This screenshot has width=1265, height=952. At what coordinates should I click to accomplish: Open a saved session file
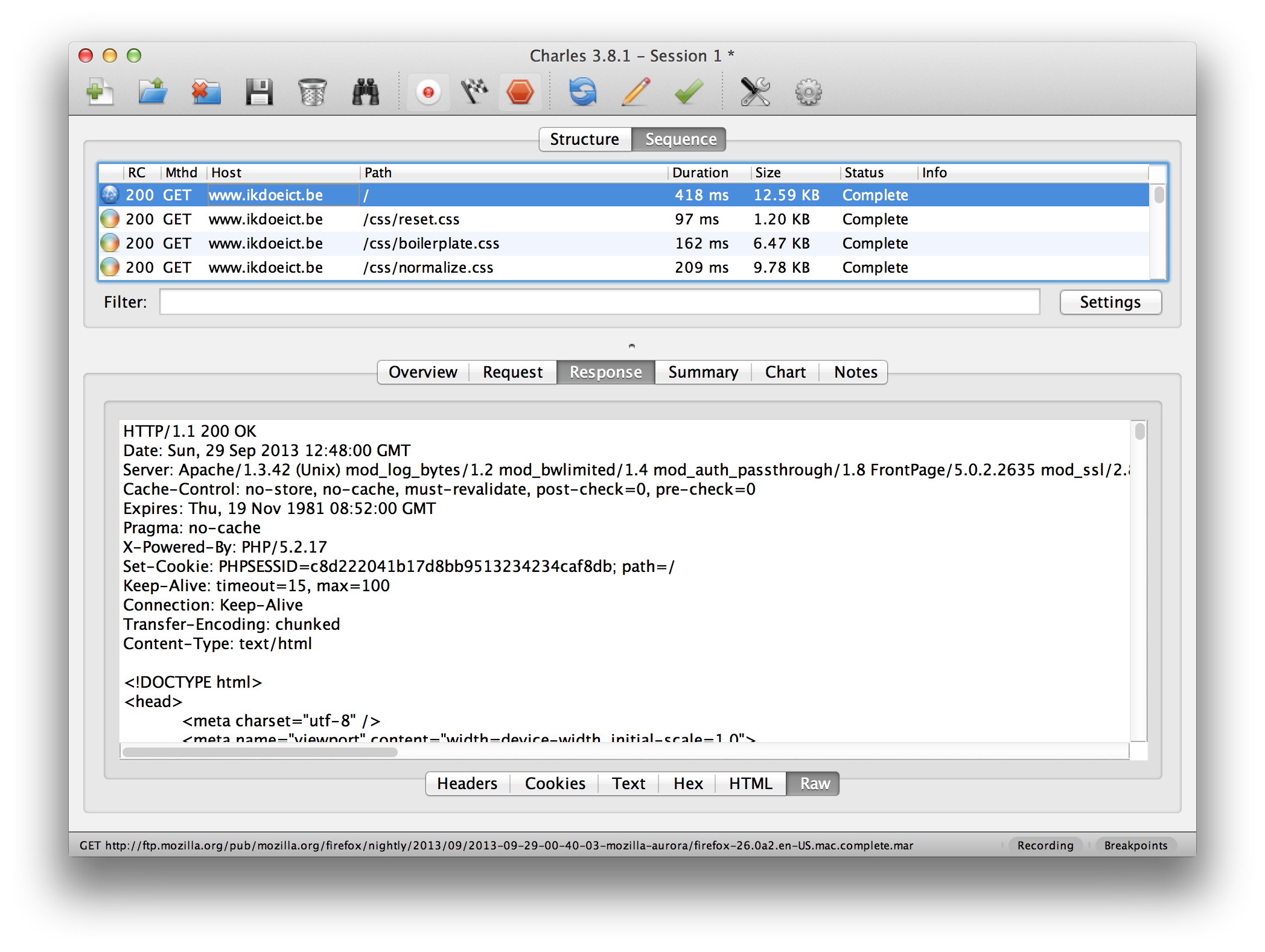(x=153, y=92)
